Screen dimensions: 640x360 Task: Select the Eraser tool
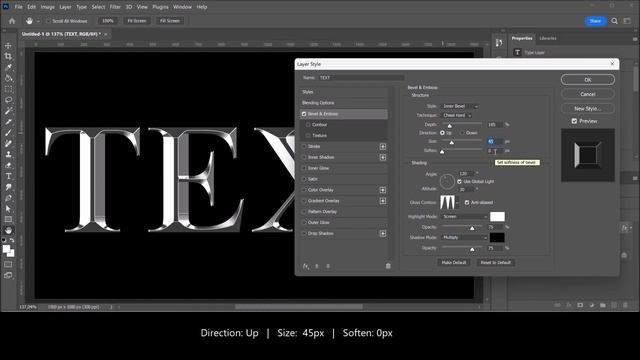[x=8, y=165]
